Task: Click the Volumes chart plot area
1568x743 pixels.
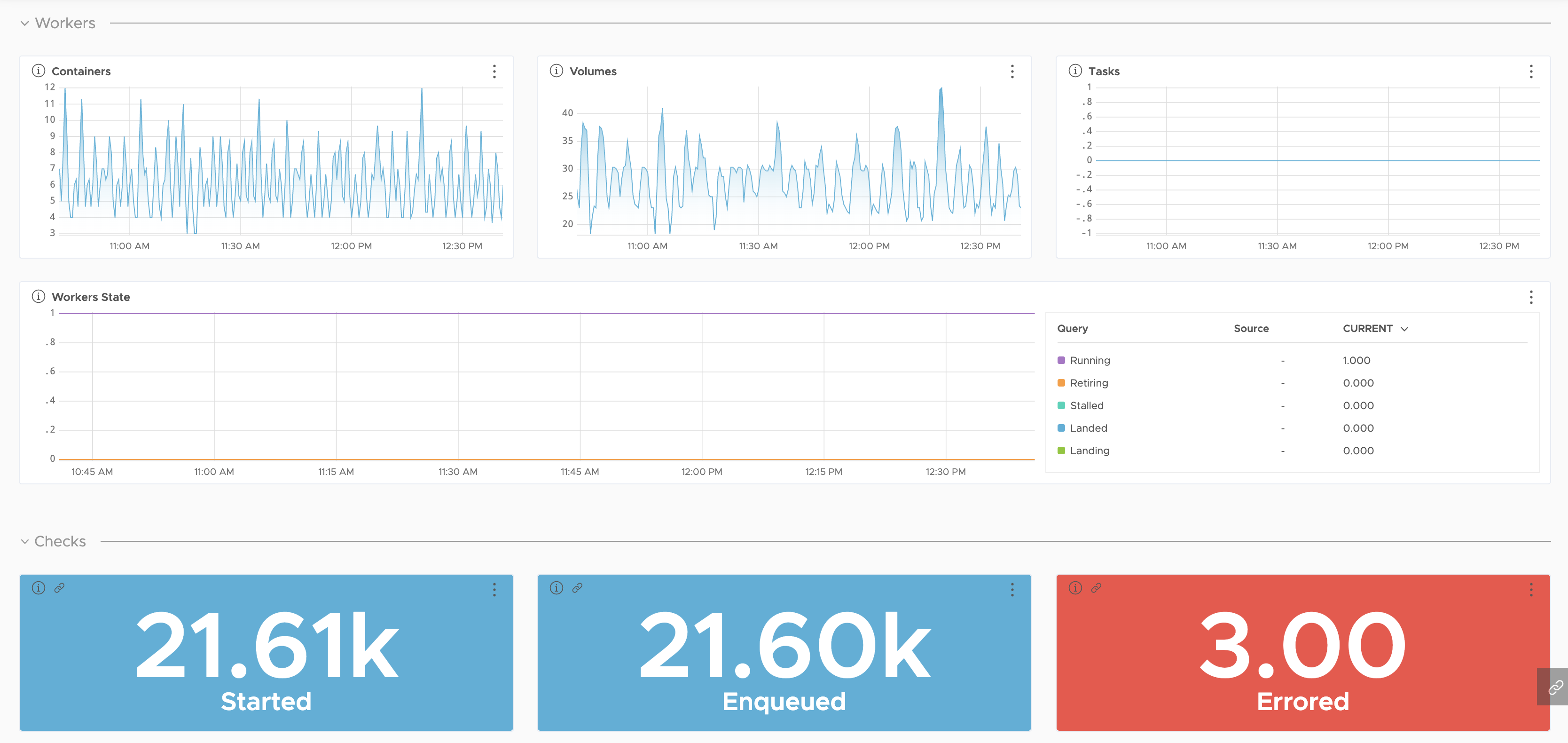Action: 799,161
